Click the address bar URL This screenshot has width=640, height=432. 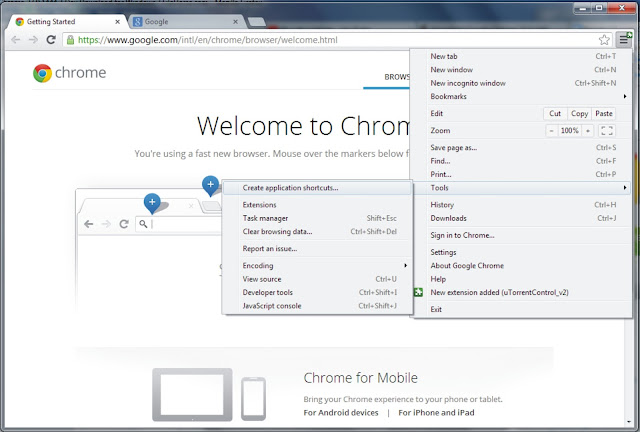(x=208, y=40)
